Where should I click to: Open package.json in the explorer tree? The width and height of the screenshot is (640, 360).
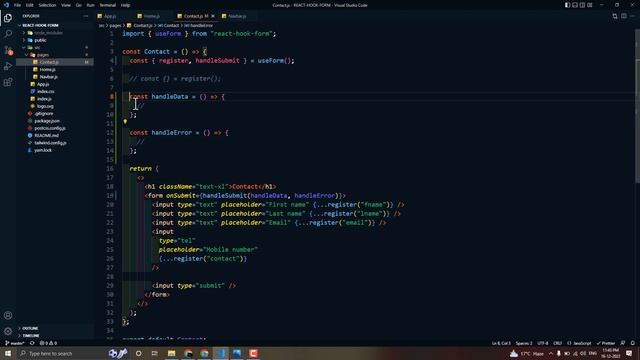pos(47,121)
